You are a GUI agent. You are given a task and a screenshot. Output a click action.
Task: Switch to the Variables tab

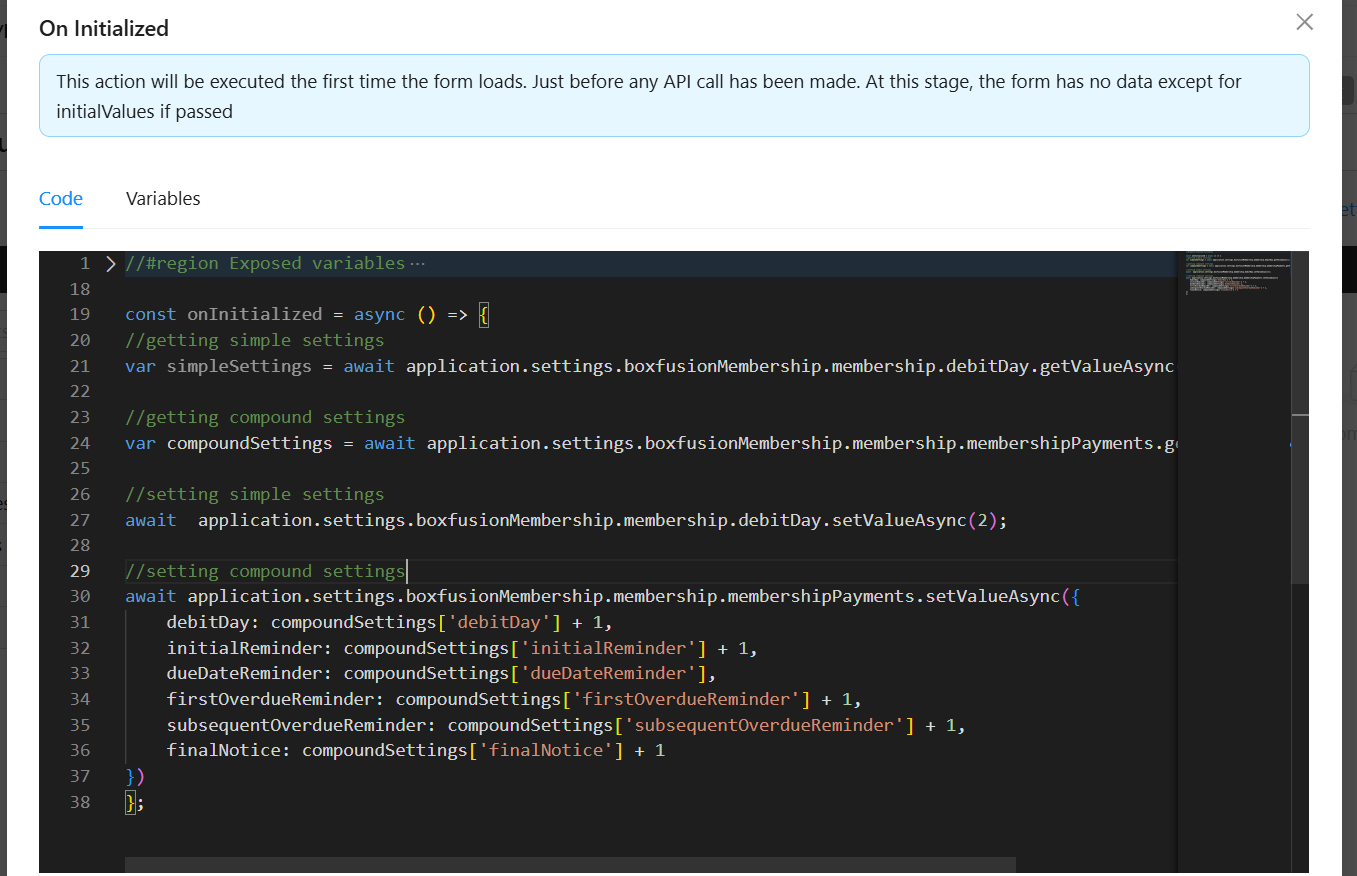click(x=163, y=198)
